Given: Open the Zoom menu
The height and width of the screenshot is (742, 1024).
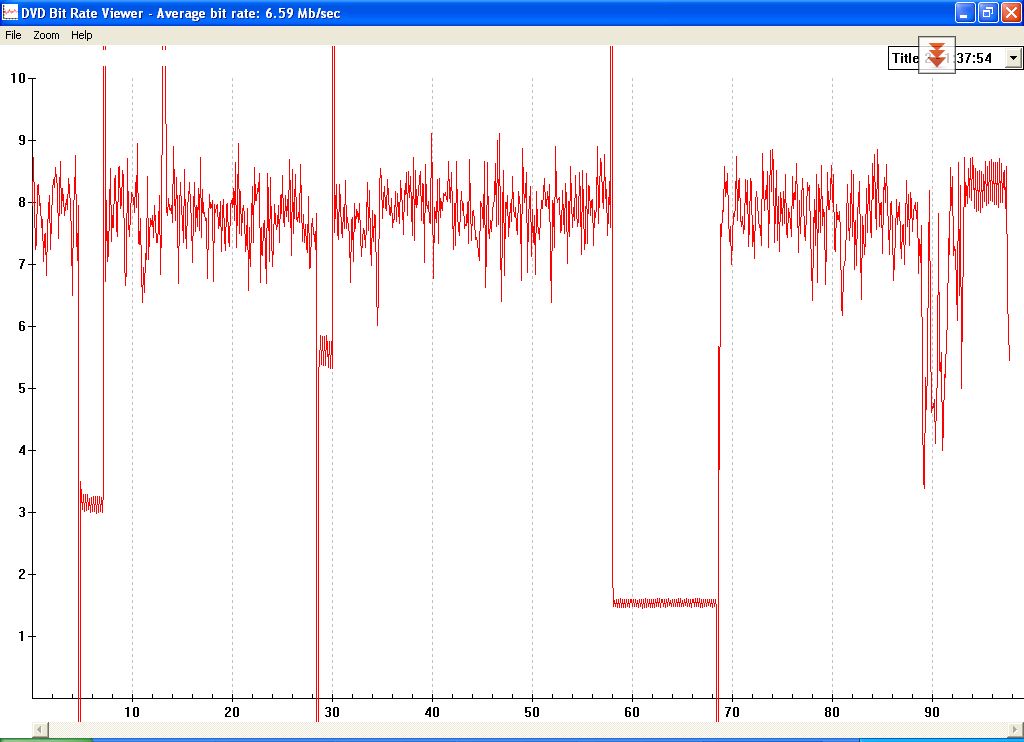Looking at the screenshot, I should click(46, 35).
